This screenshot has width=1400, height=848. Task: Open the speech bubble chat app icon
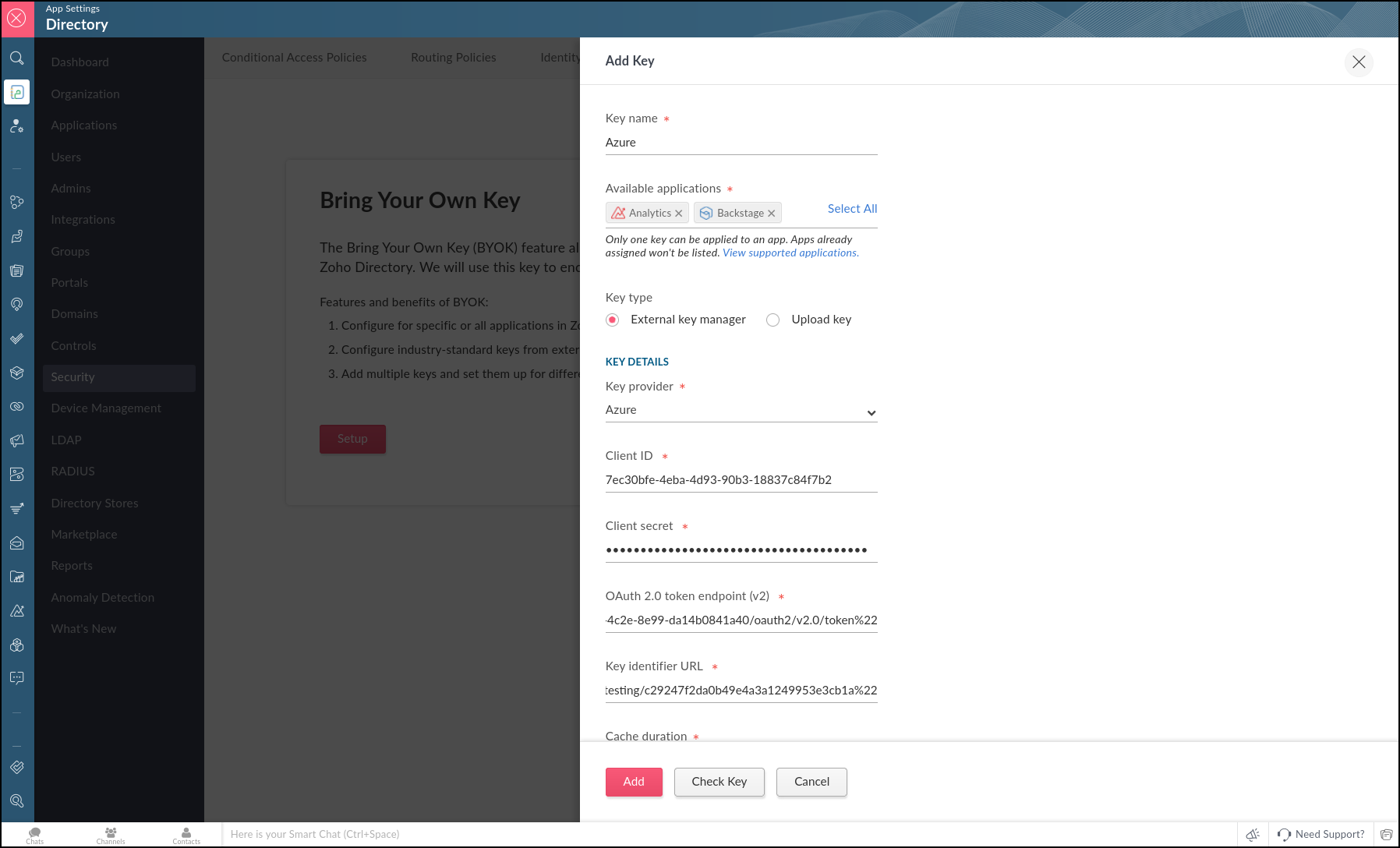(17, 678)
